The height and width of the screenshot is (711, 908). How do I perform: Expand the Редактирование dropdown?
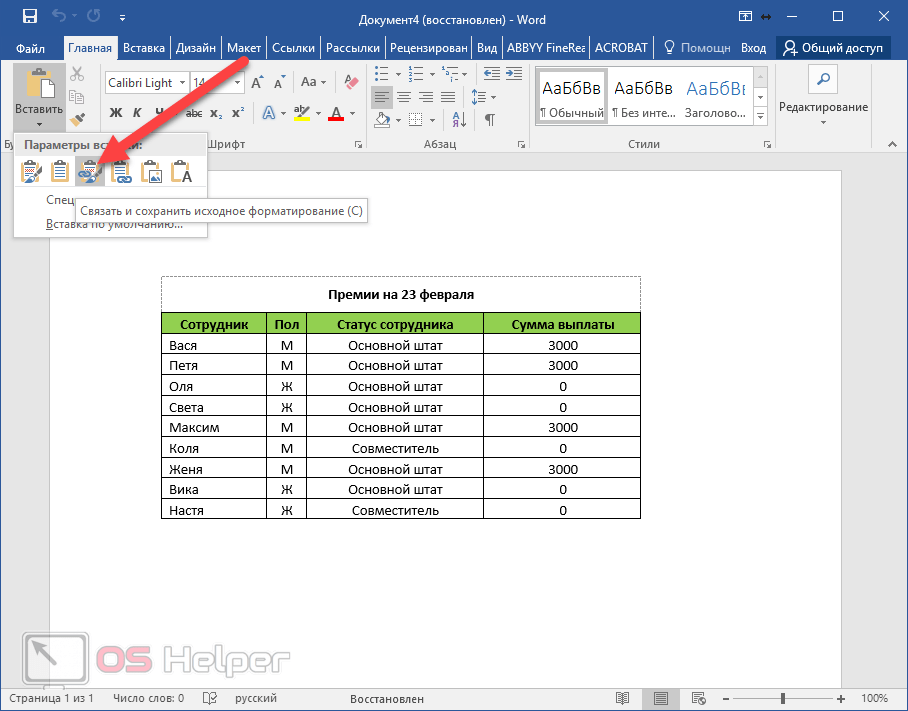pyautogui.click(x=823, y=124)
